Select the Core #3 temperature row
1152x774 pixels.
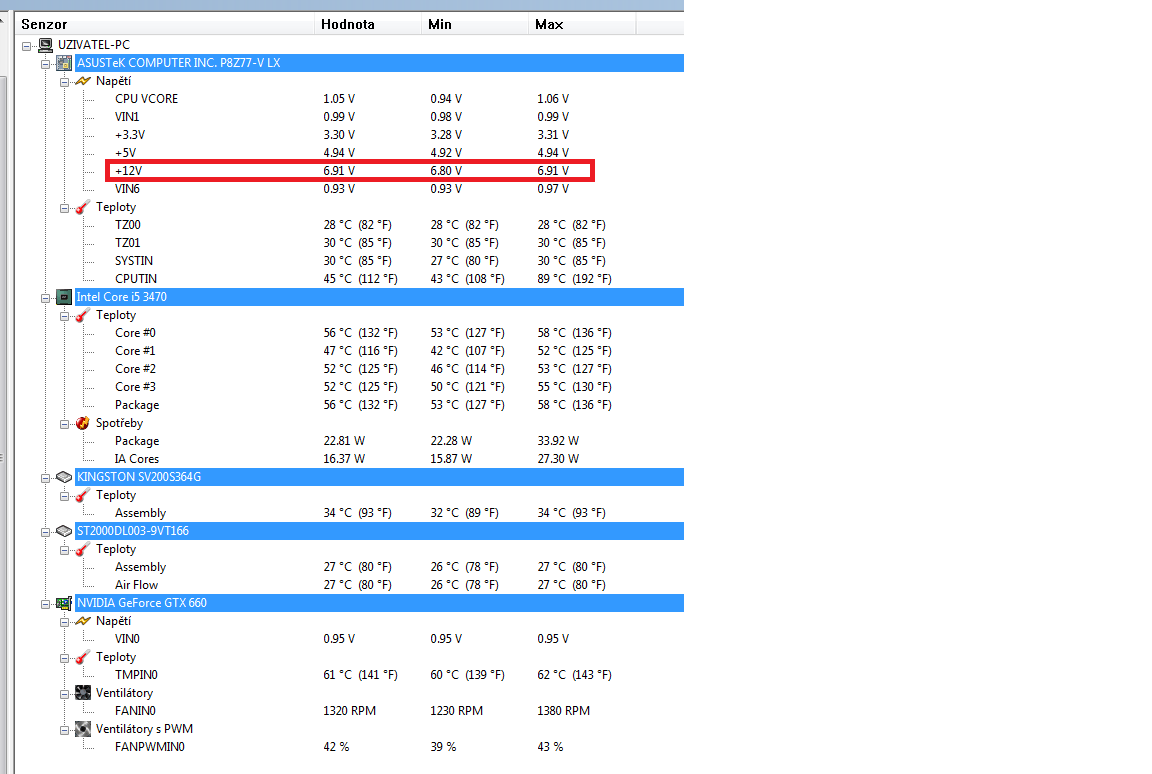(x=364, y=387)
